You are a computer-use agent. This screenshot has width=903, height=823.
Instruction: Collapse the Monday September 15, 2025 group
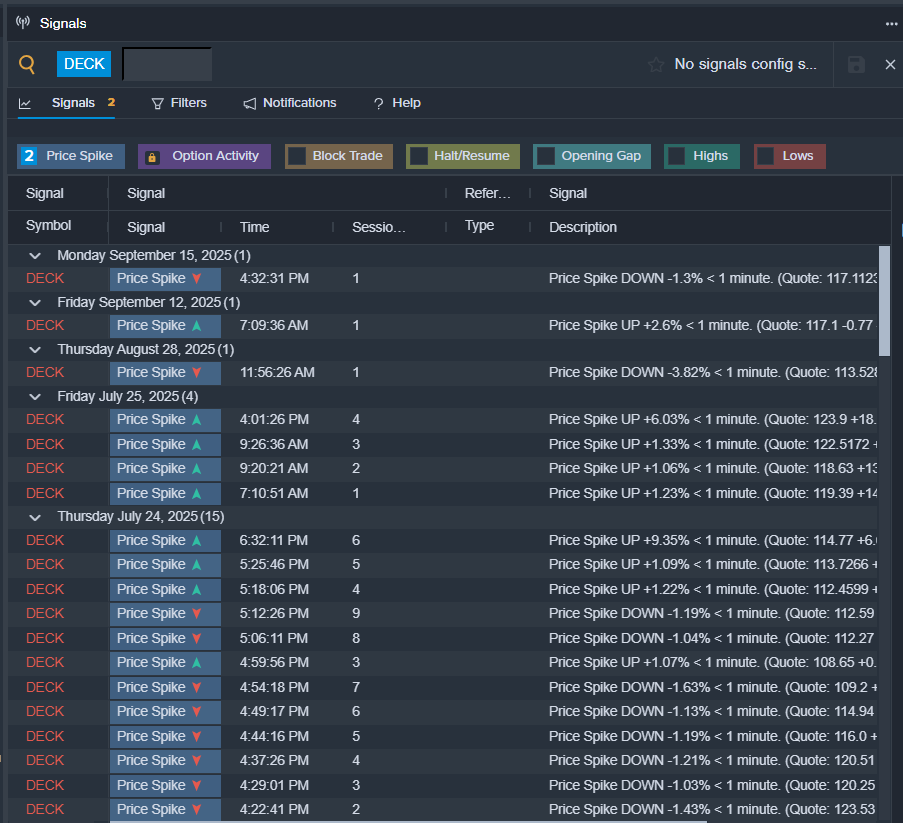click(36, 256)
